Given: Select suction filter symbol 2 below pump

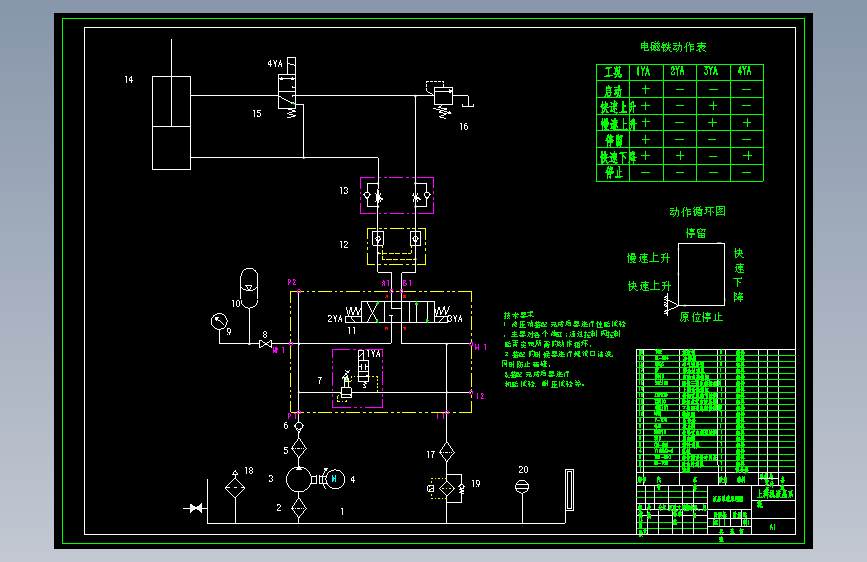Looking at the screenshot, I should pos(299,508).
